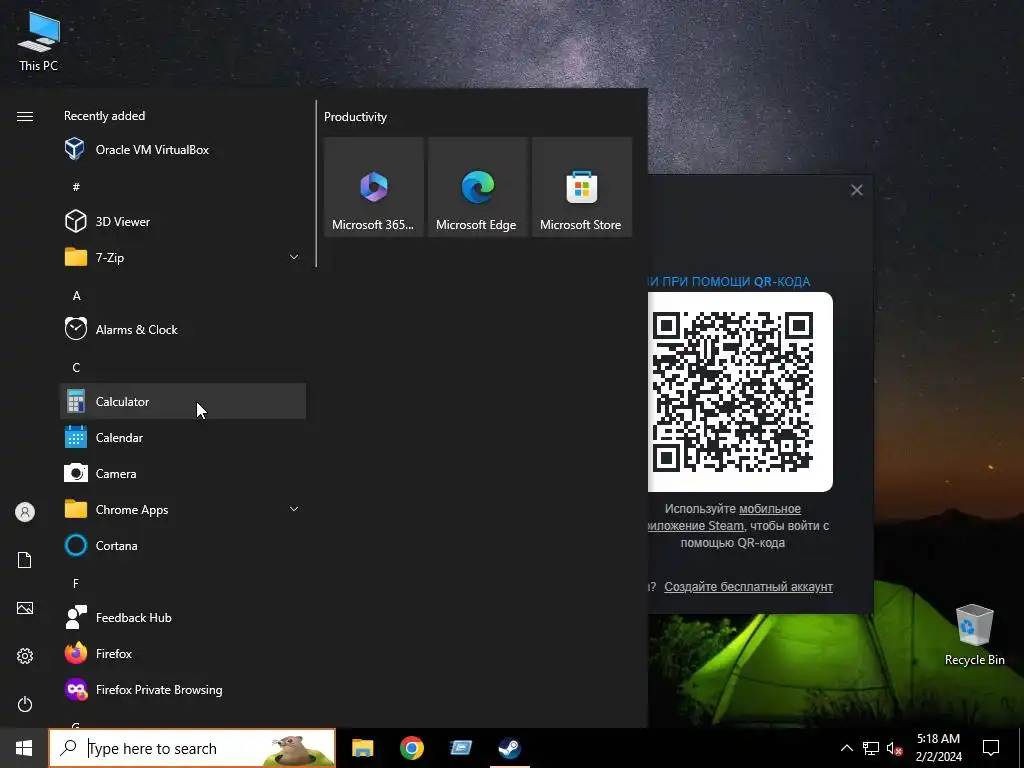
Task: Open Settings gear in Start sidebar
Action: pyautogui.click(x=25, y=656)
